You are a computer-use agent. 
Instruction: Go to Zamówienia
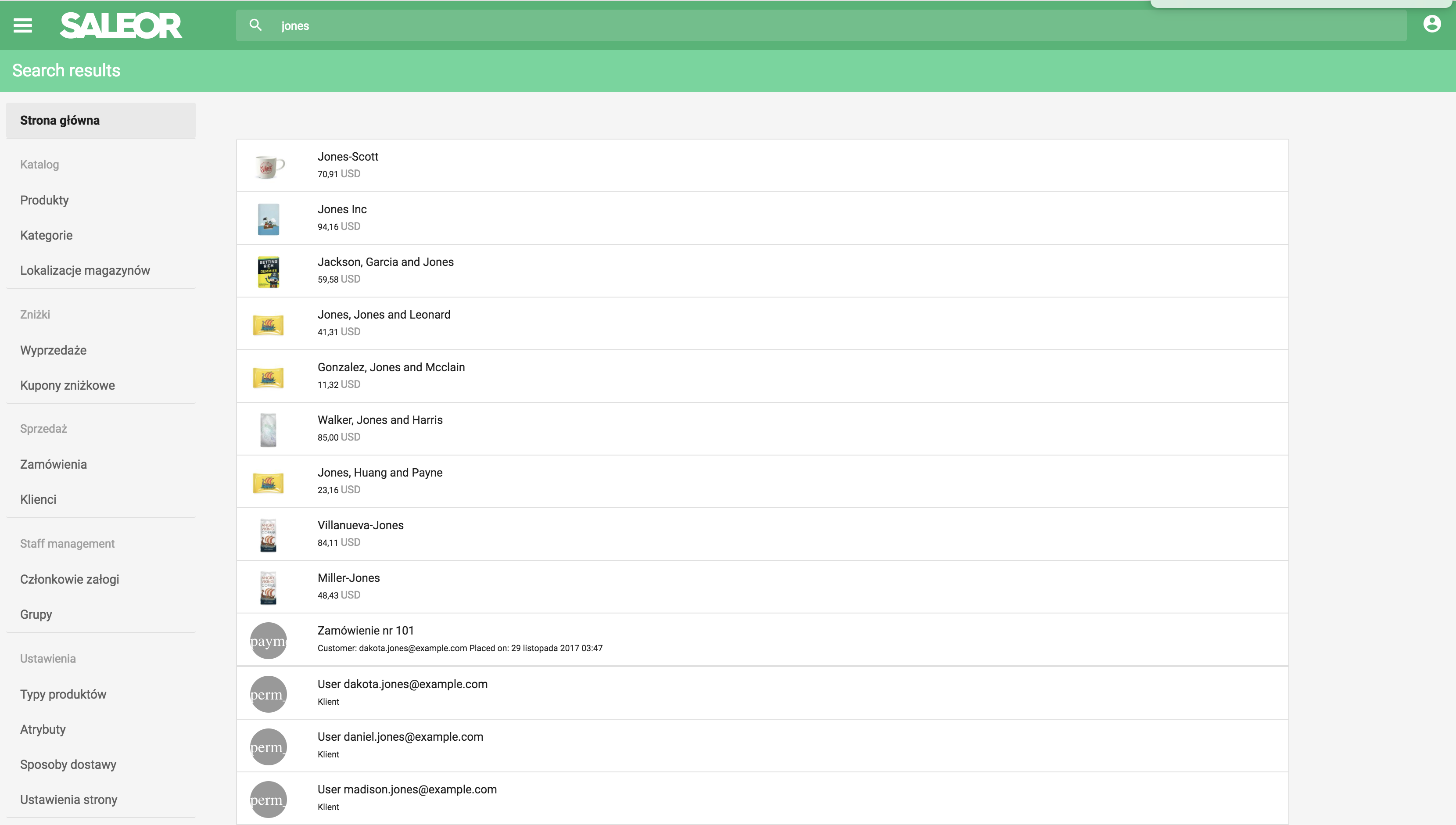click(x=53, y=464)
